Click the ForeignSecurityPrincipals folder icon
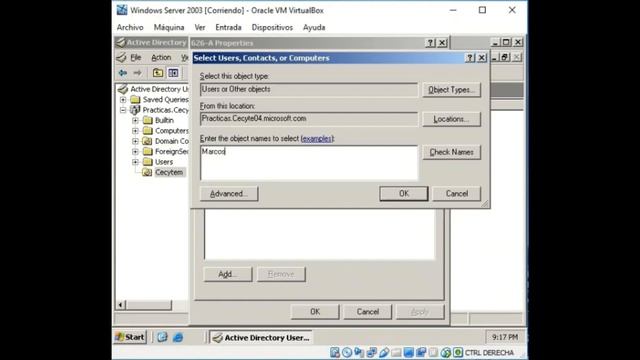640x360 pixels. 148,151
